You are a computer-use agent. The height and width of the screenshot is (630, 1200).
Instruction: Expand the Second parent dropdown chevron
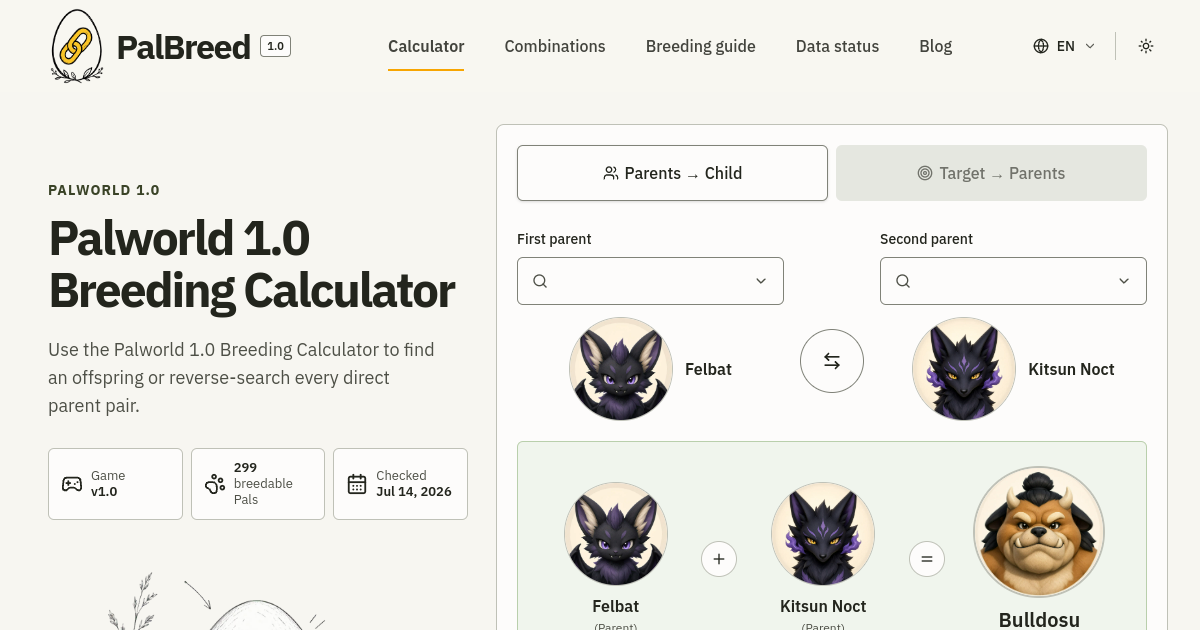(x=1124, y=281)
